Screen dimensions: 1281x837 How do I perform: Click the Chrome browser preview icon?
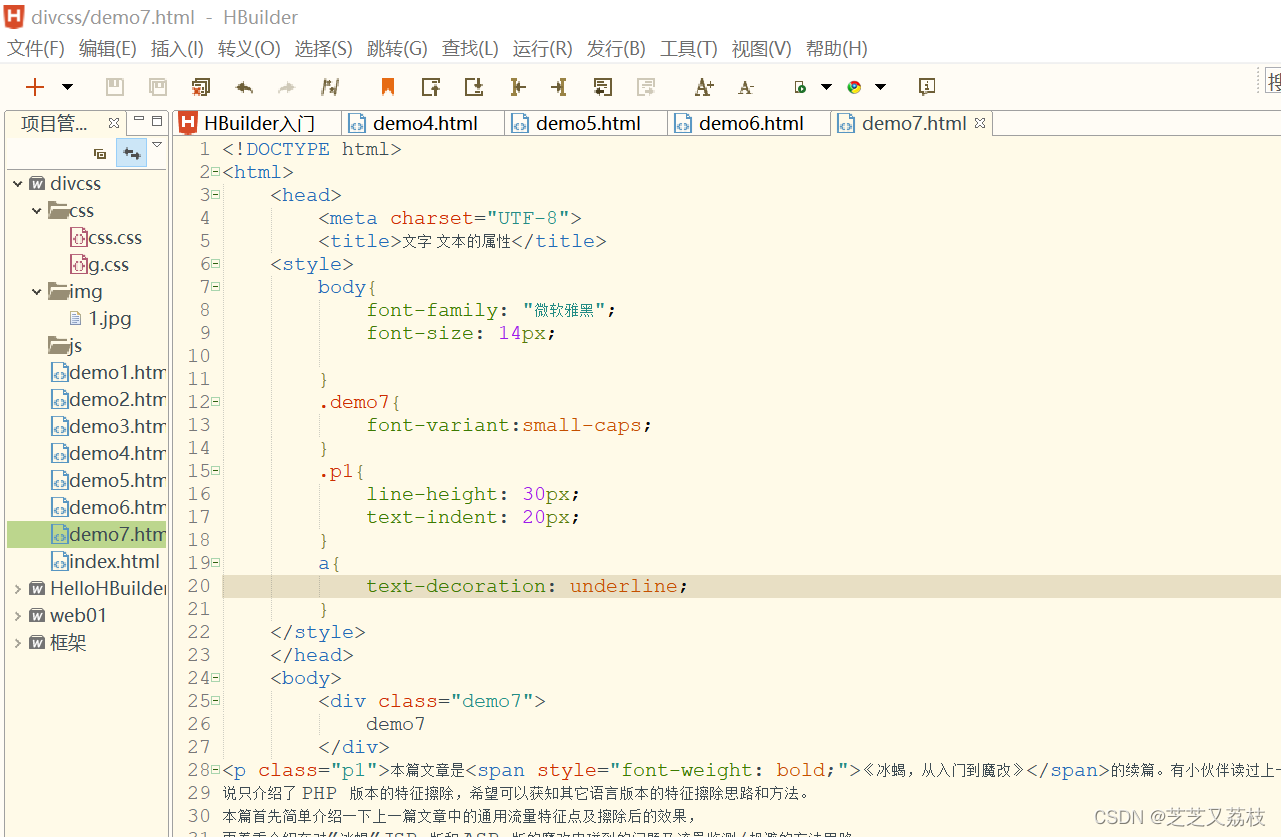[854, 87]
